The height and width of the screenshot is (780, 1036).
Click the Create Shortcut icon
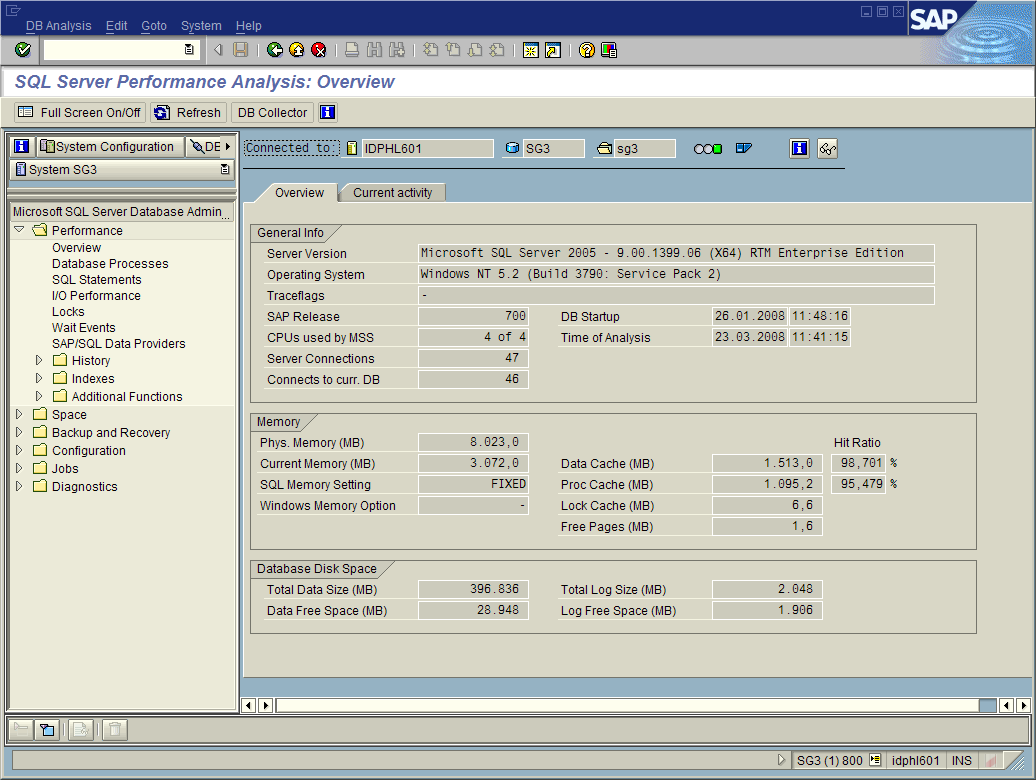pyautogui.click(x=552, y=50)
